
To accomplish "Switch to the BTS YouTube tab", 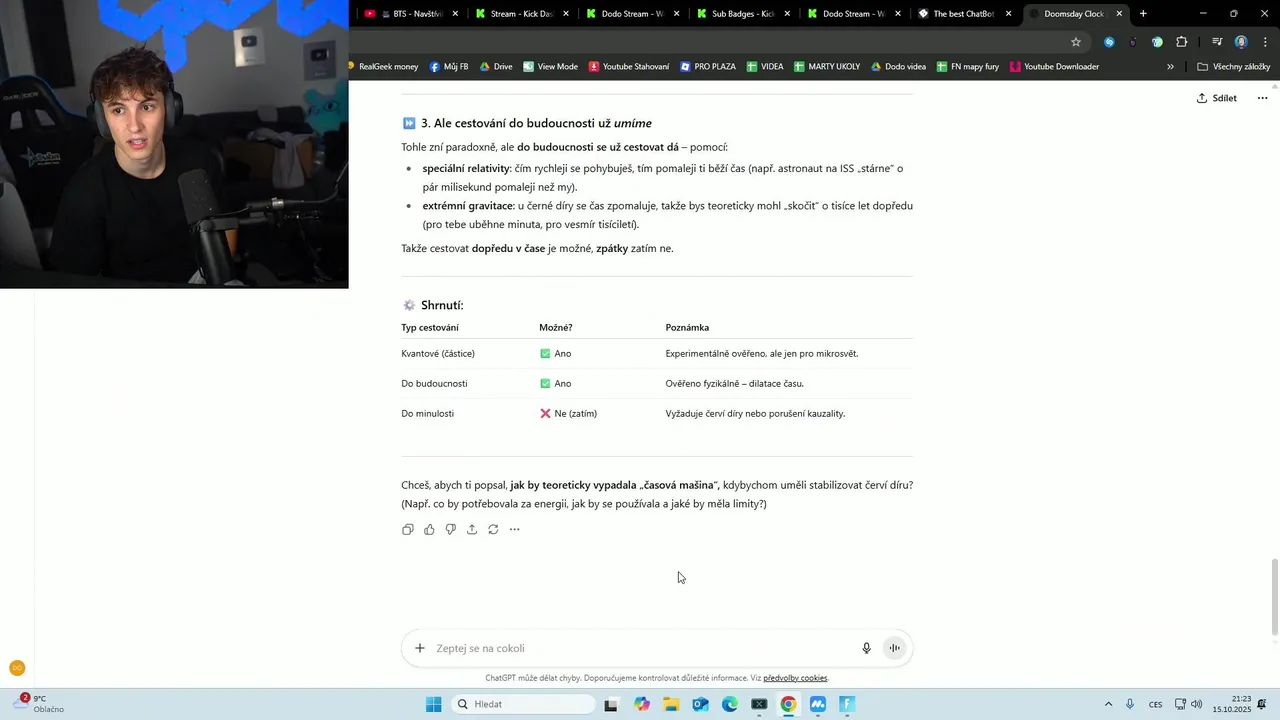I will click(x=411, y=14).
